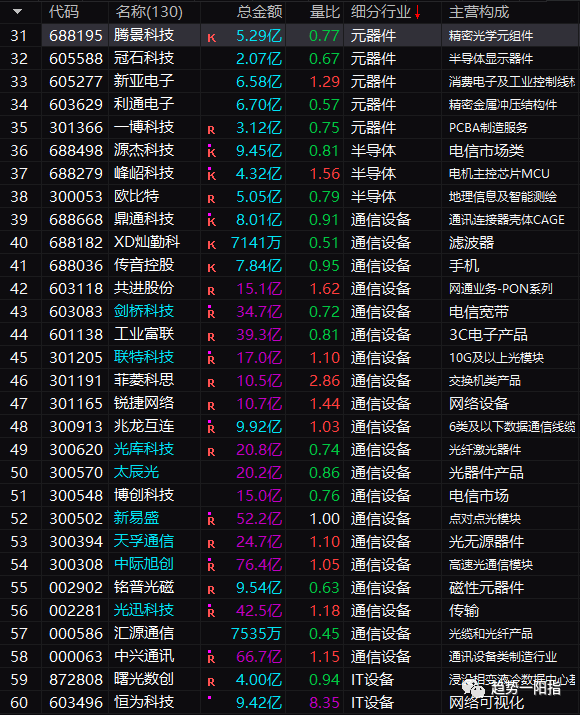Viewport: 580px width, 715px height.
Task: Select stock name 新亚电子
Action: tap(144, 81)
